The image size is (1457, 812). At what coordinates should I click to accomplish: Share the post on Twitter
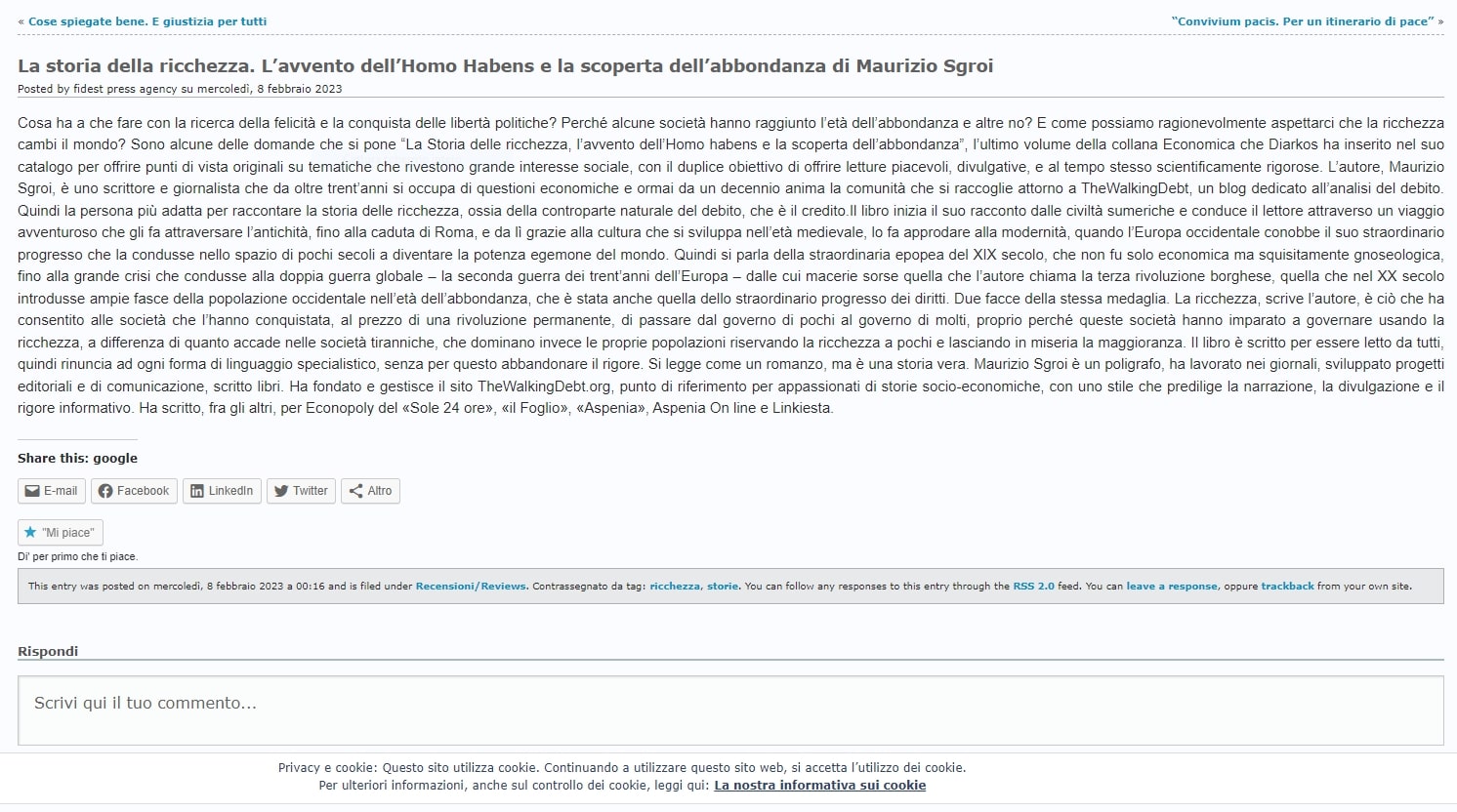[x=301, y=491]
